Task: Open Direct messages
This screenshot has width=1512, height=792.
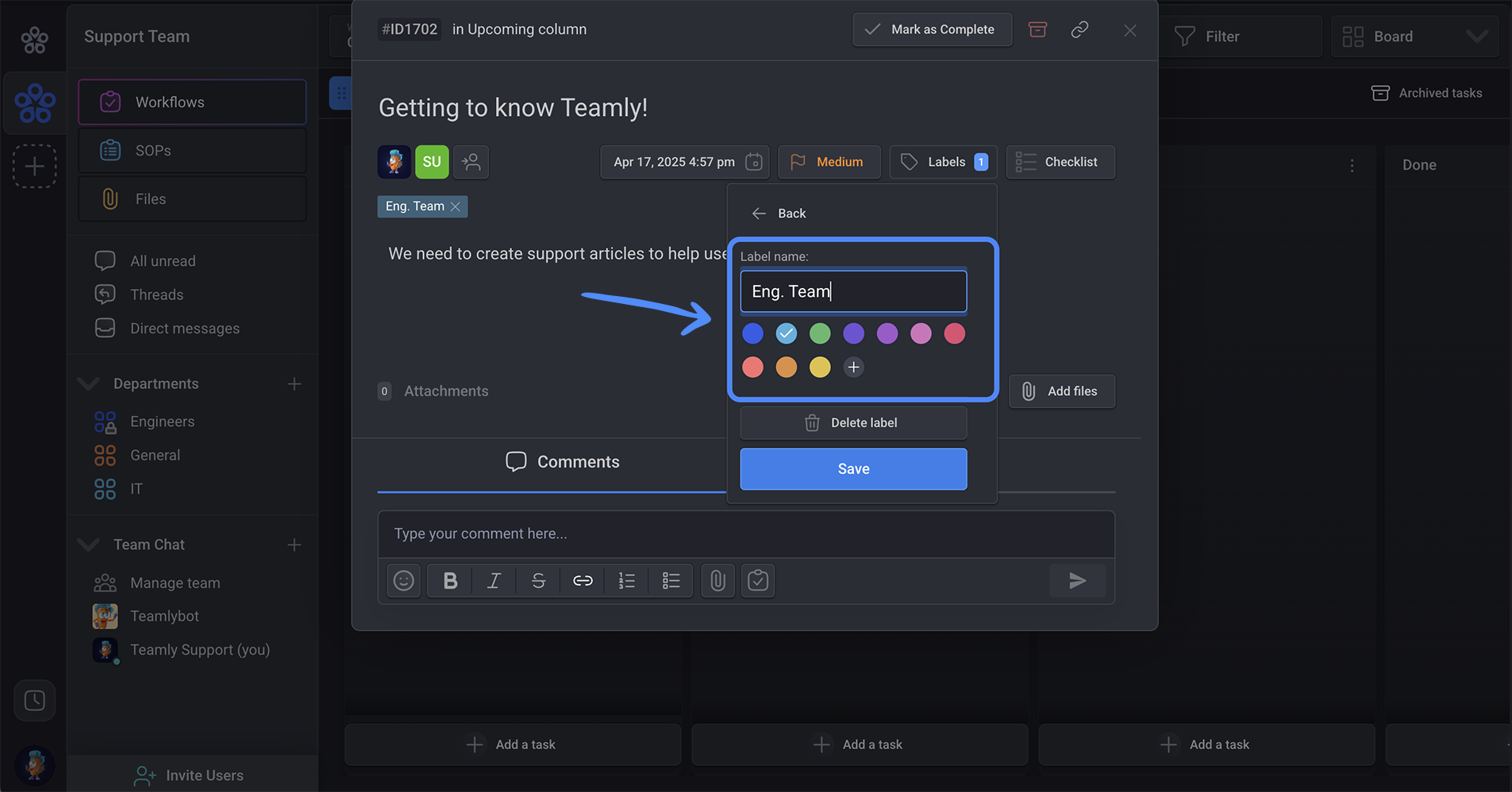Action: click(x=167, y=329)
